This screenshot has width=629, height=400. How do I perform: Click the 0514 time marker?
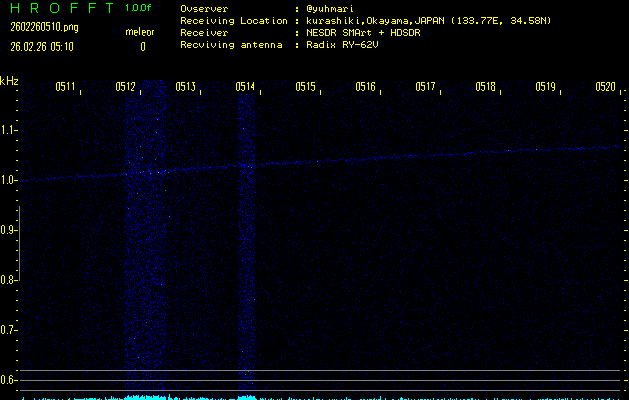pyautogui.click(x=245, y=87)
